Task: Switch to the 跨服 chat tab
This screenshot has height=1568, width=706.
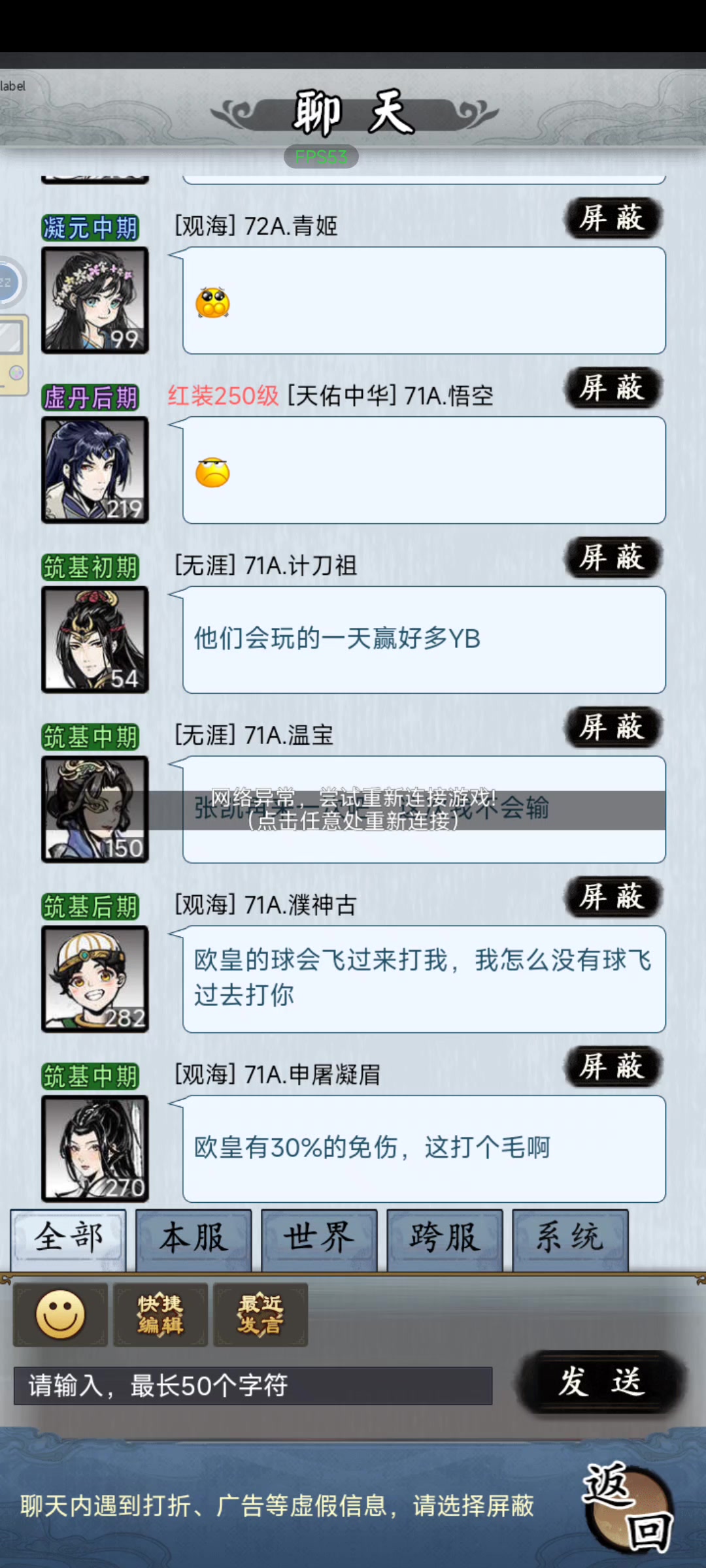Action: click(445, 1239)
